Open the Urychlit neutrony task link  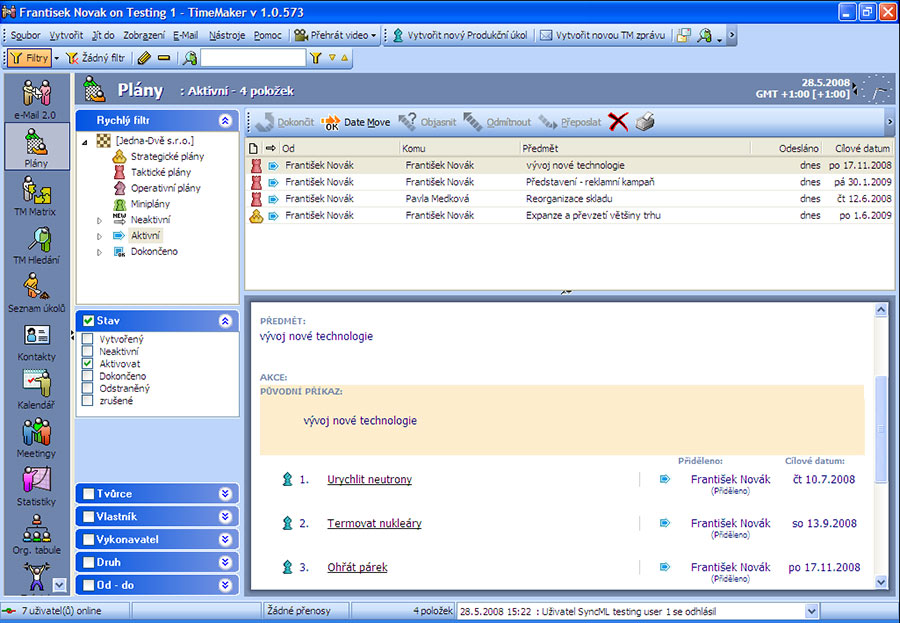click(369, 480)
